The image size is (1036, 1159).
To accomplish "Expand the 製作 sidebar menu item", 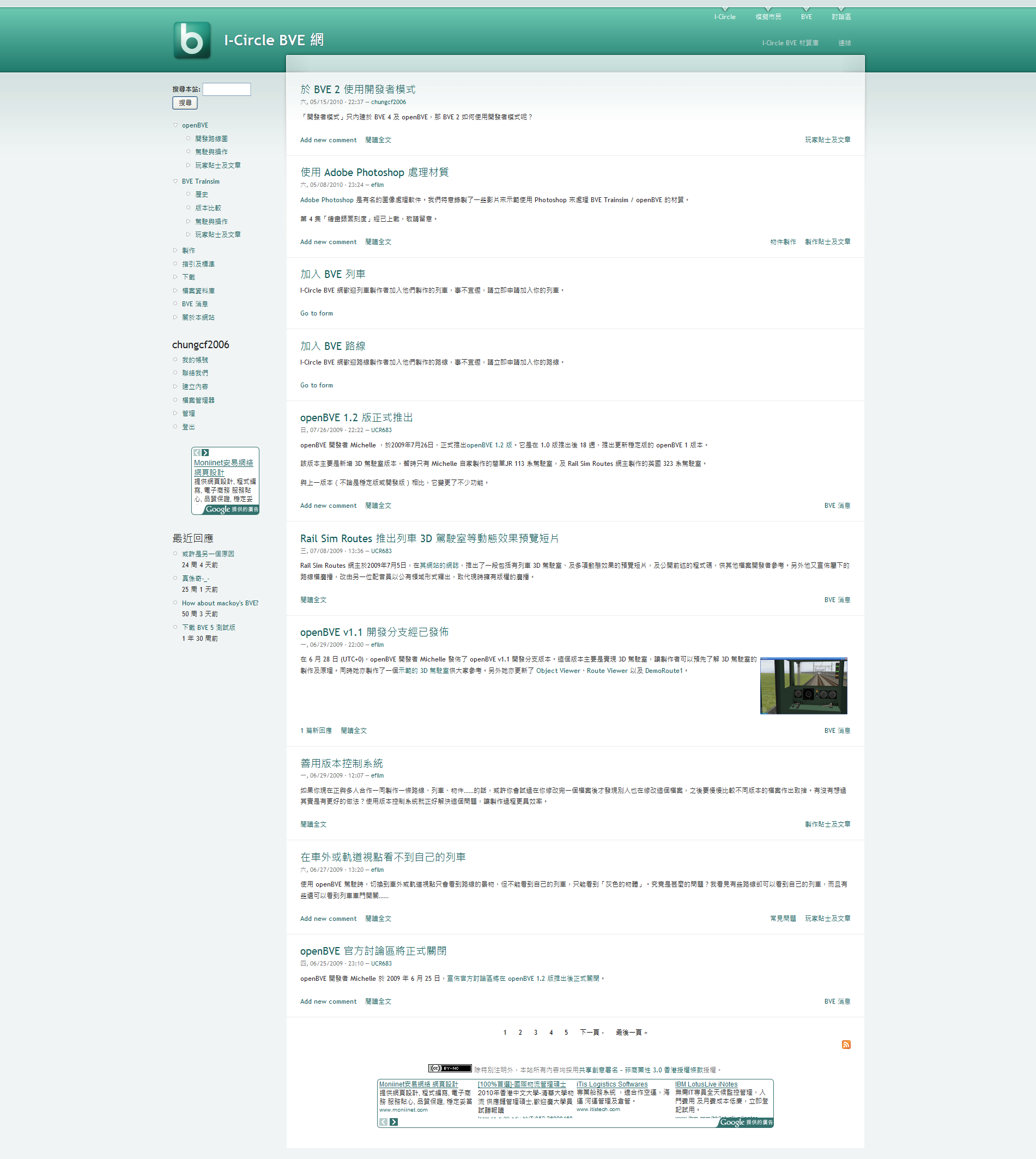I will pyautogui.click(x=175, y=251).
